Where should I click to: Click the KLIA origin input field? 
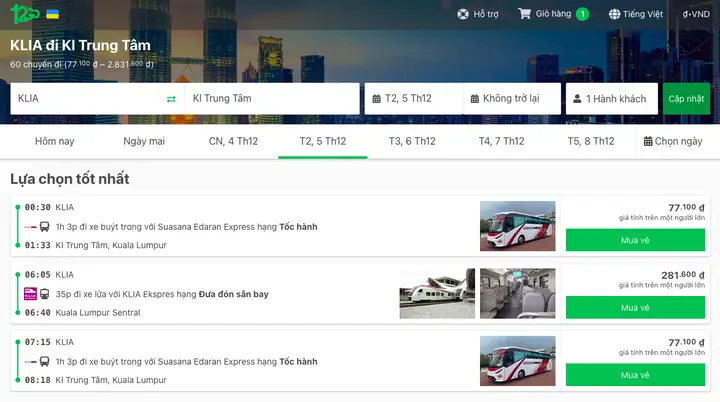pyautogui.click(x=97, y=99)
